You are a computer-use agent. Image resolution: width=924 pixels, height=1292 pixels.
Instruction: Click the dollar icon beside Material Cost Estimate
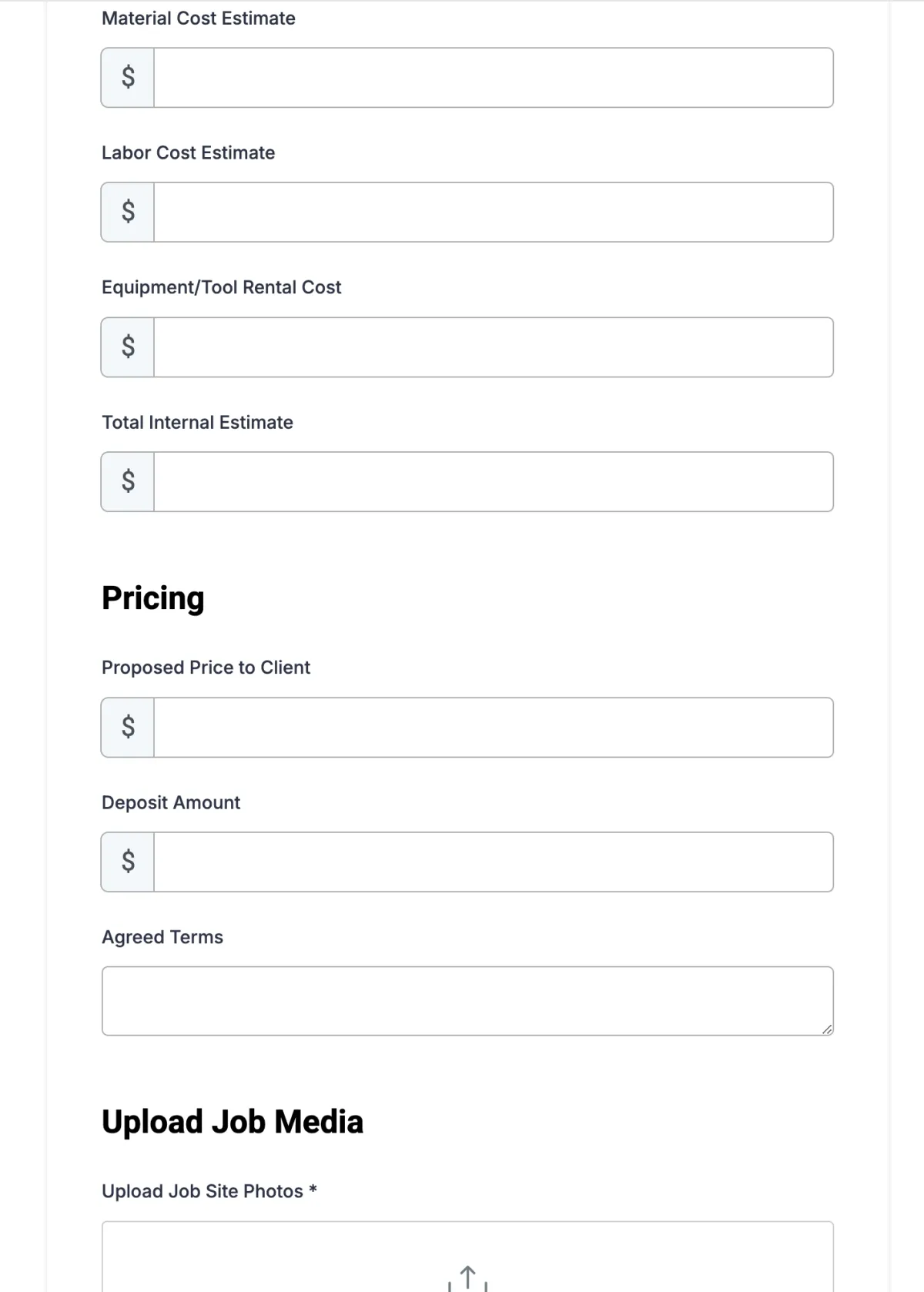[128, 77]
